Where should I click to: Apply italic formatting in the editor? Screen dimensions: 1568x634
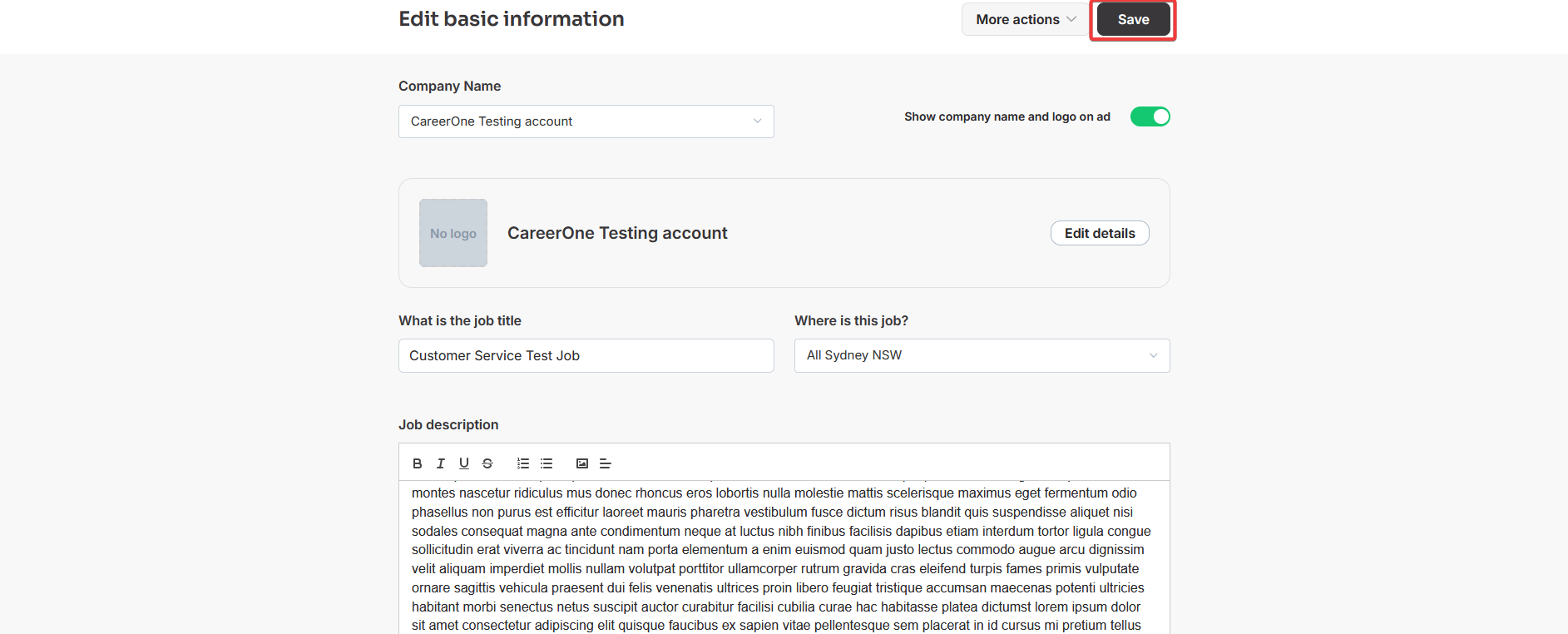(441, 463)
